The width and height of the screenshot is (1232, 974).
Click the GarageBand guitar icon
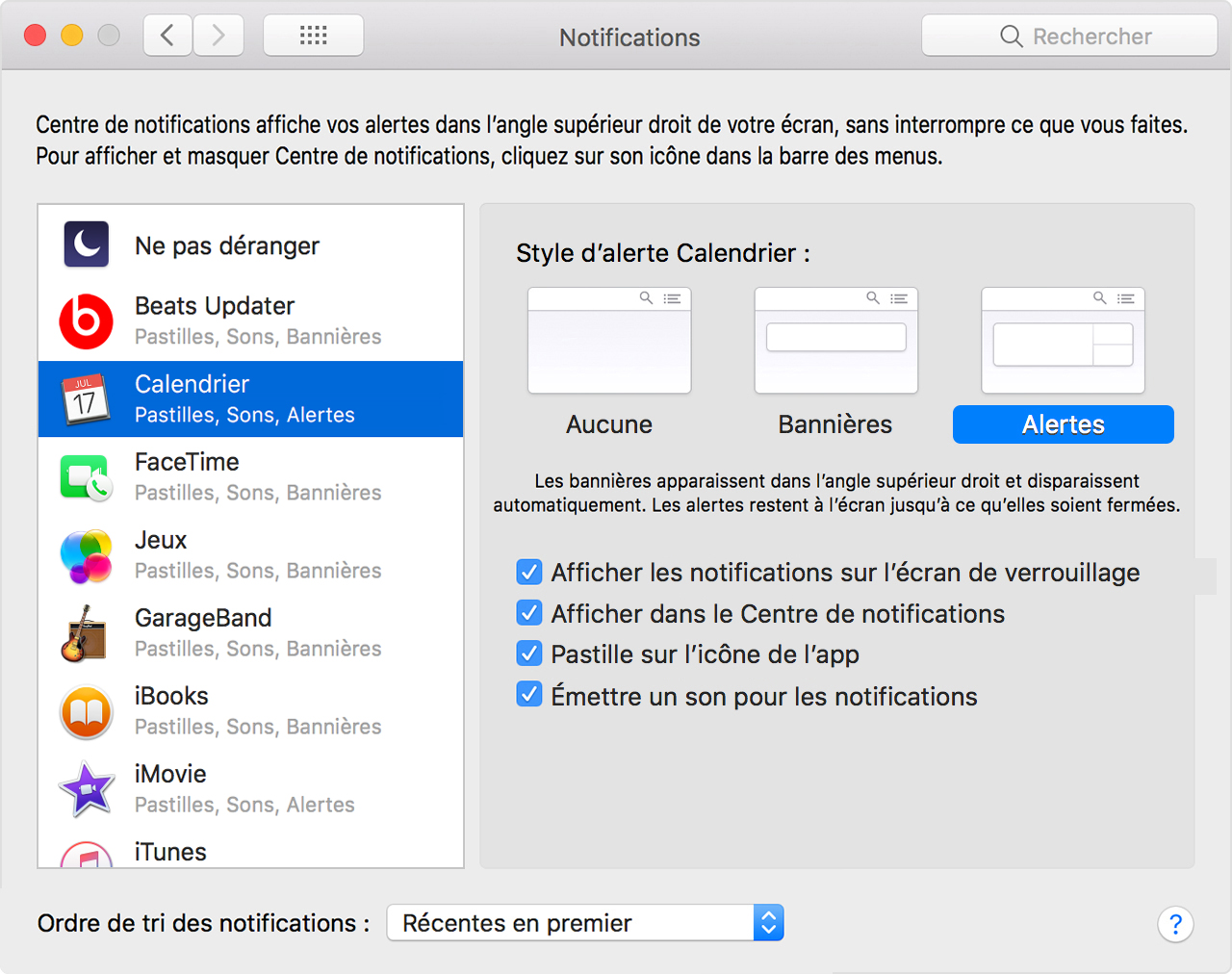coord(87,633)
